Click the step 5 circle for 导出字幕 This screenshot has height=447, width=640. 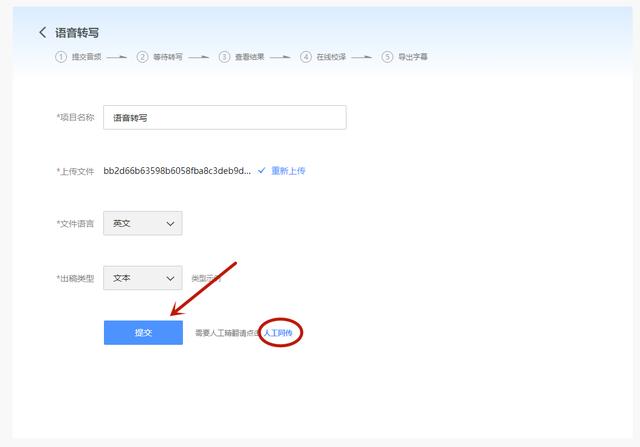coord(387,57)
